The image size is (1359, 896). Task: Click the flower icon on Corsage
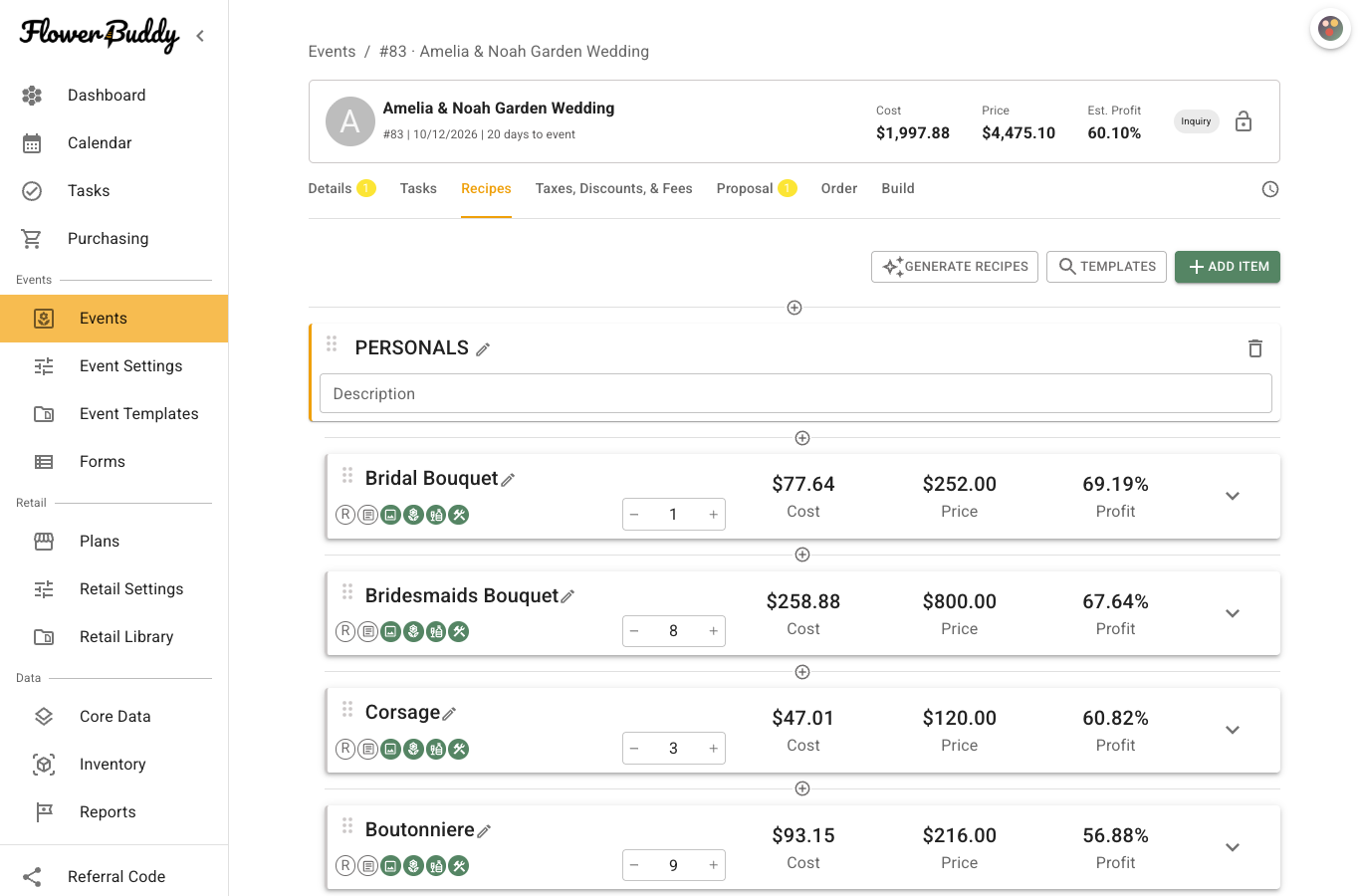(x=413, y=749)
